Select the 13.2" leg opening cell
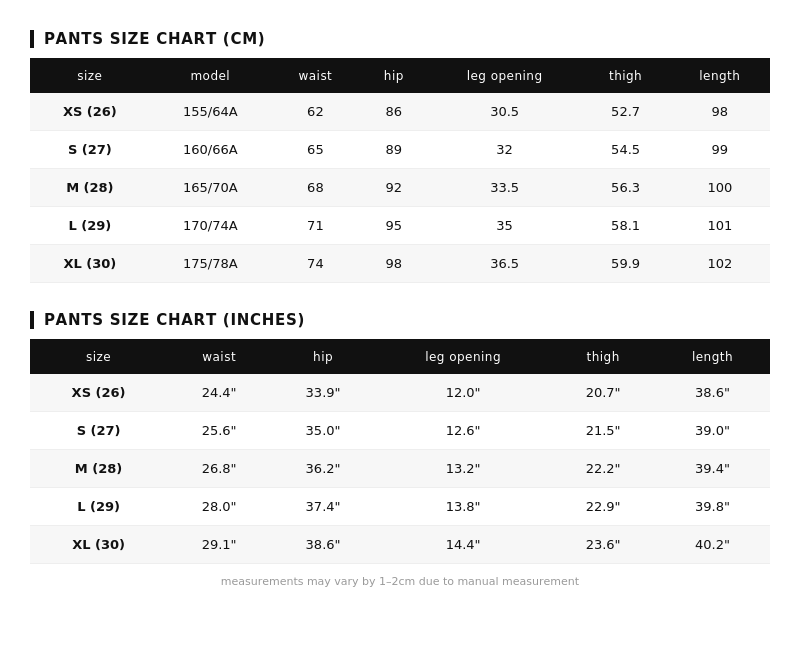This screenshot has height=646, width=800. click(463, 469)
